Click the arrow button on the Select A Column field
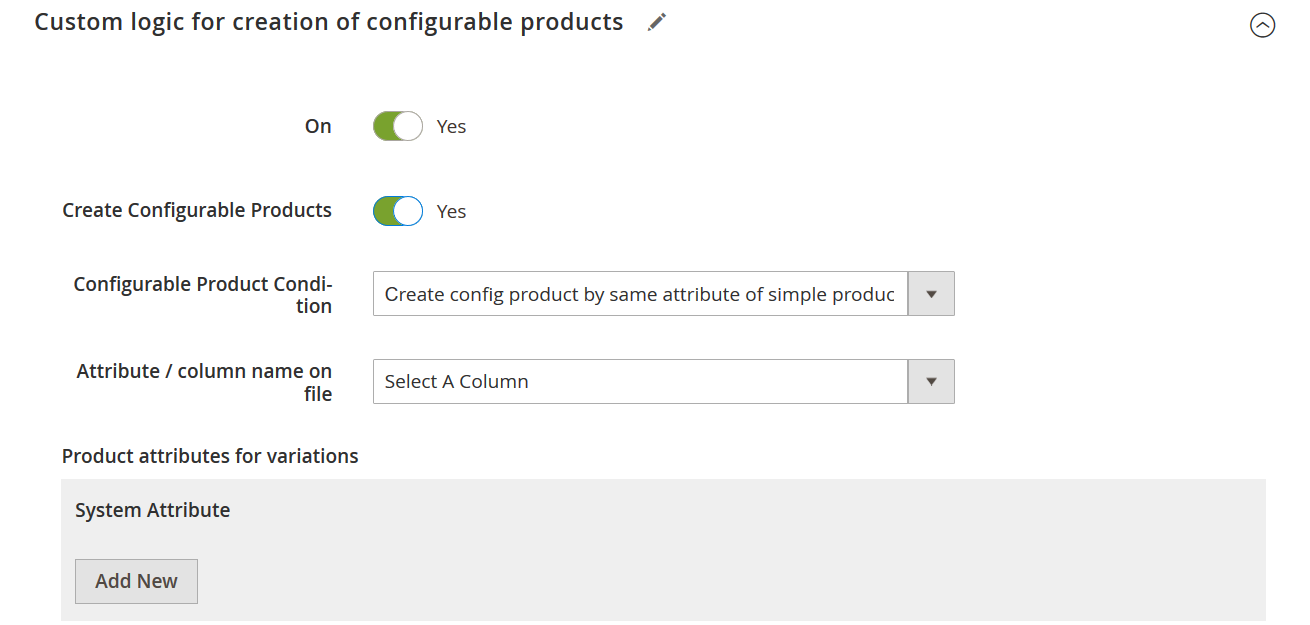Screen dimensions: 1310x625 931,382
